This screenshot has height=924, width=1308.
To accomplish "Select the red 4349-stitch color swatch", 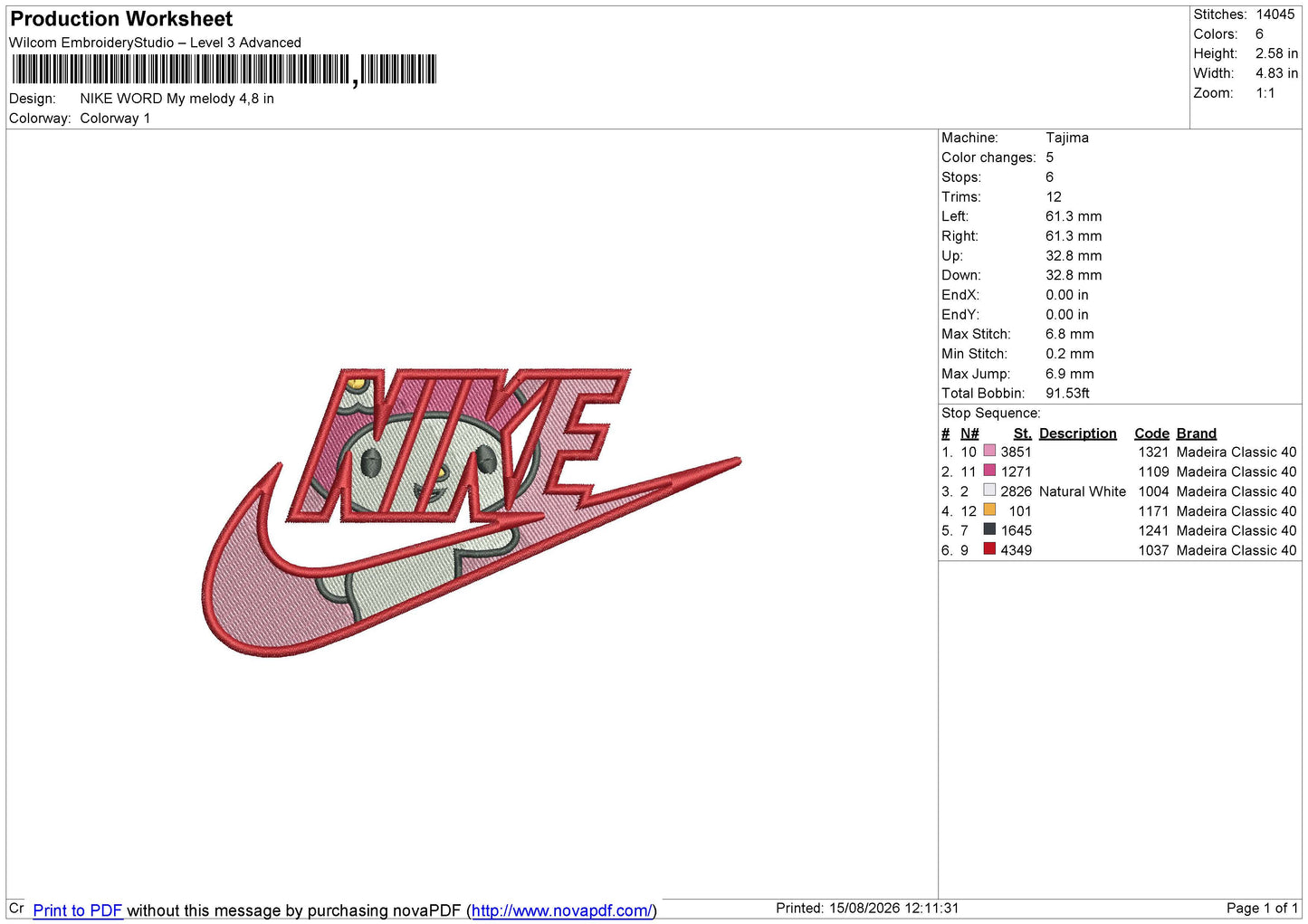I will point(989,549).
